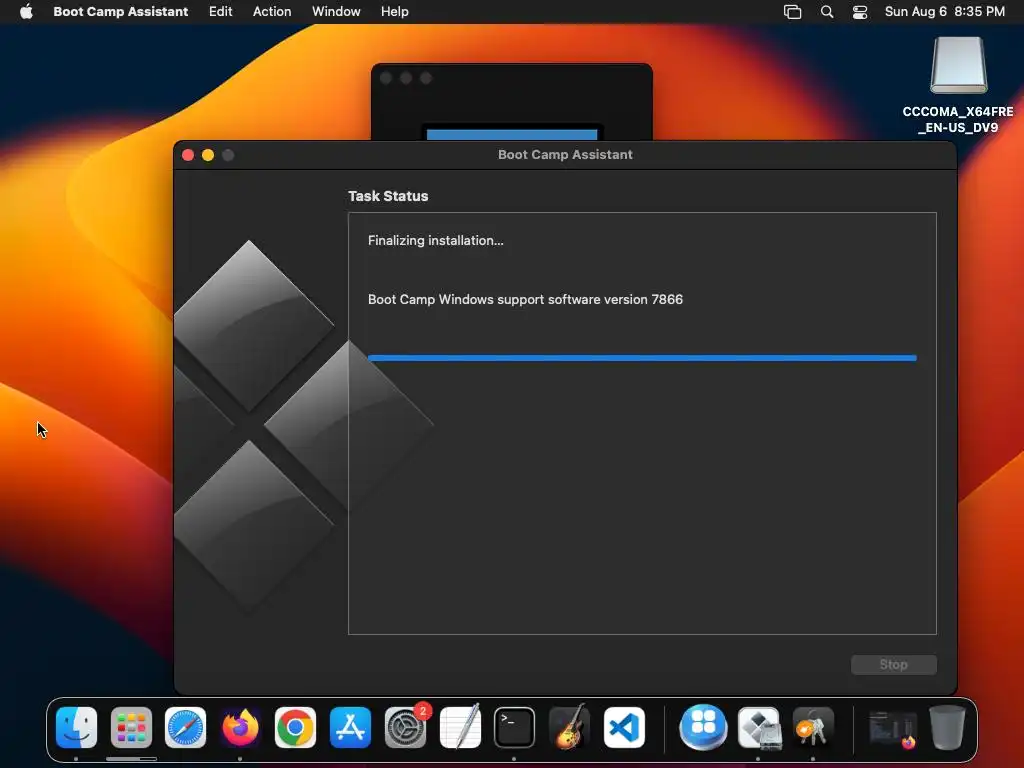The width and height of the screenshot is (1024, 768).
Task: Open the Boot Camp Assistant app menu
Action: [121, 12]
